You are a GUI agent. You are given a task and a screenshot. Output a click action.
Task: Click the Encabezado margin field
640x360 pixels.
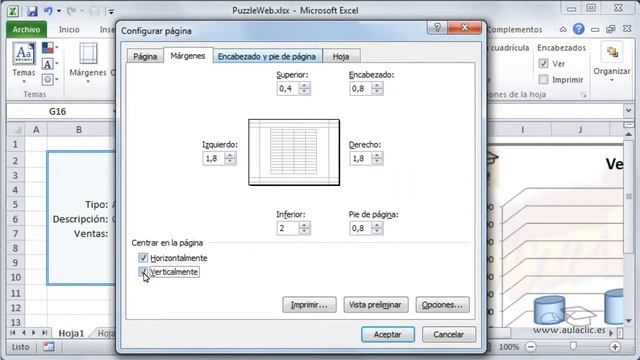click(361, 89)
